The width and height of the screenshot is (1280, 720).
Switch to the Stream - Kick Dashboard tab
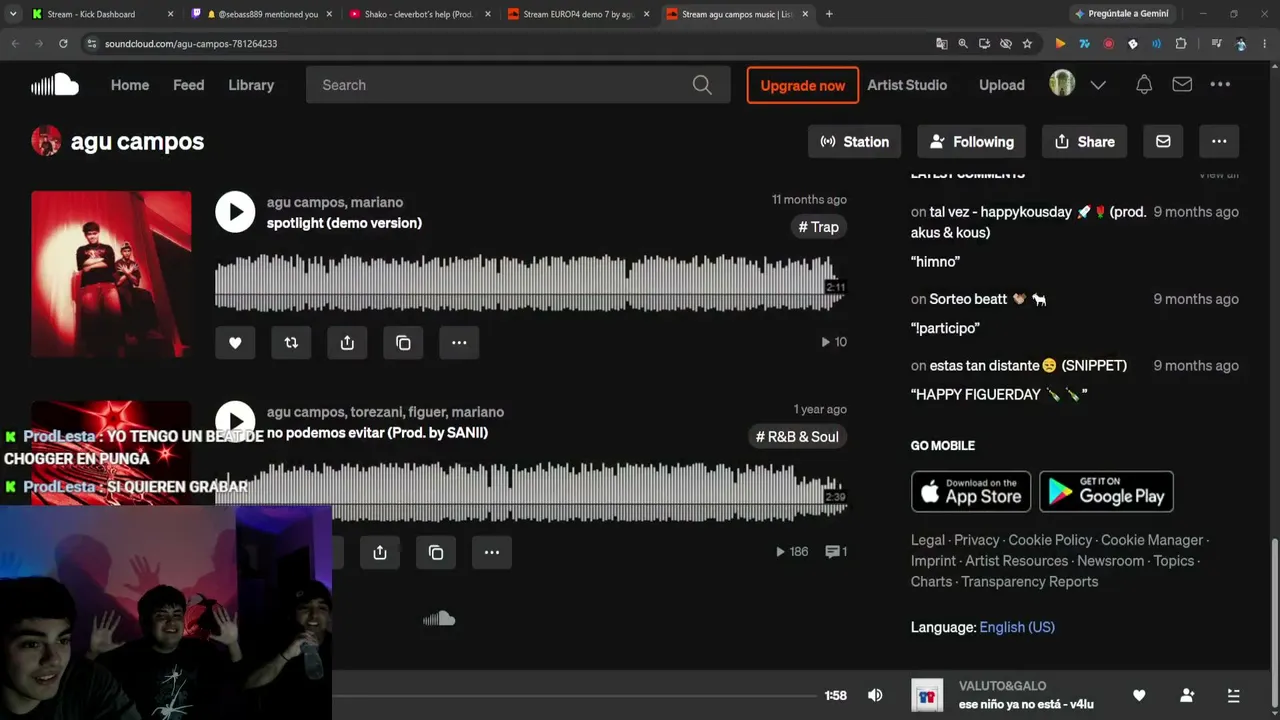(102, 14)
